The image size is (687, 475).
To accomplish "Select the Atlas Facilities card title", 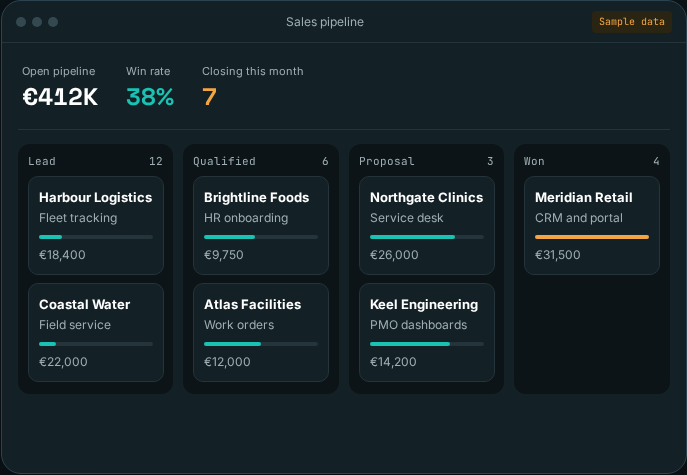I will click(x=252, y=305).
